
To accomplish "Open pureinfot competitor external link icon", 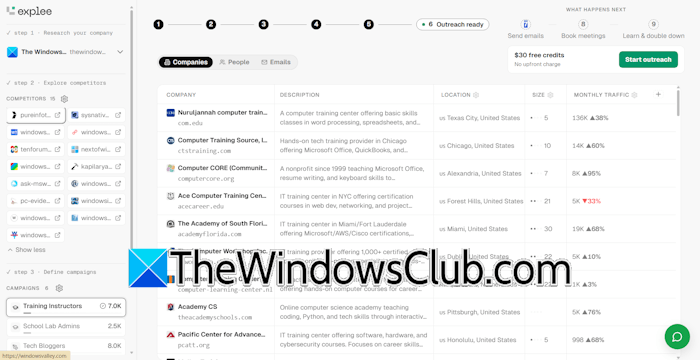I will pyautogui.click(x=58, y=115).
